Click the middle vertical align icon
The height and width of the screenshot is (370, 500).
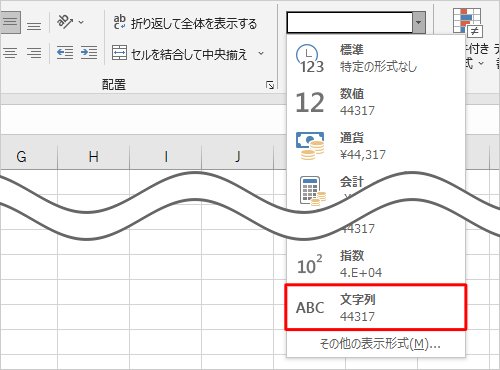click(x=10, y=22)
